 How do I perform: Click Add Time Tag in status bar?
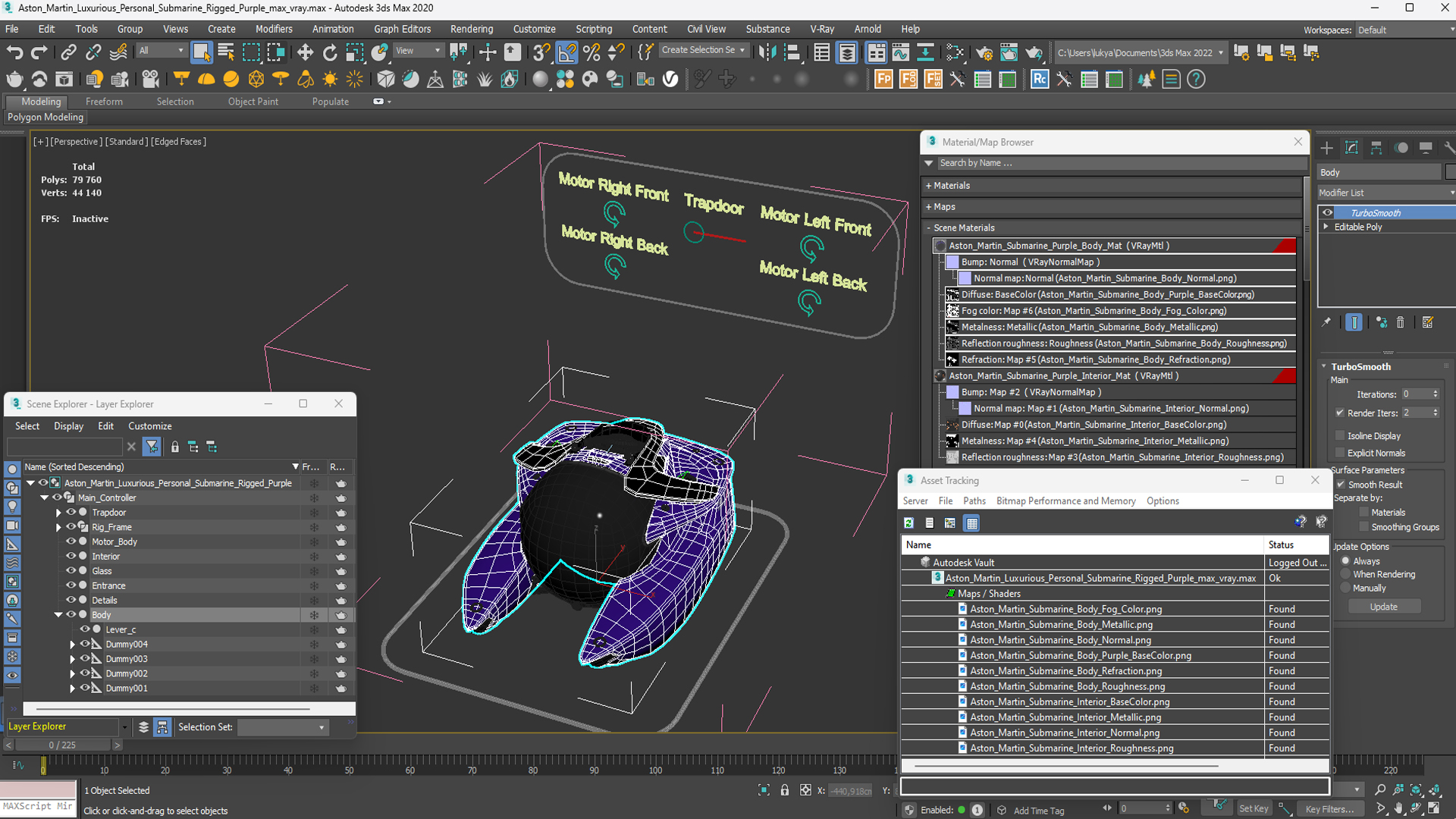coord(1038,810)
